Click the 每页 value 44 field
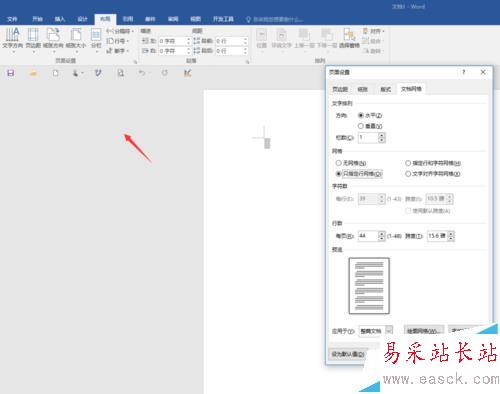 pyautogui.click(x=368, y=236)
